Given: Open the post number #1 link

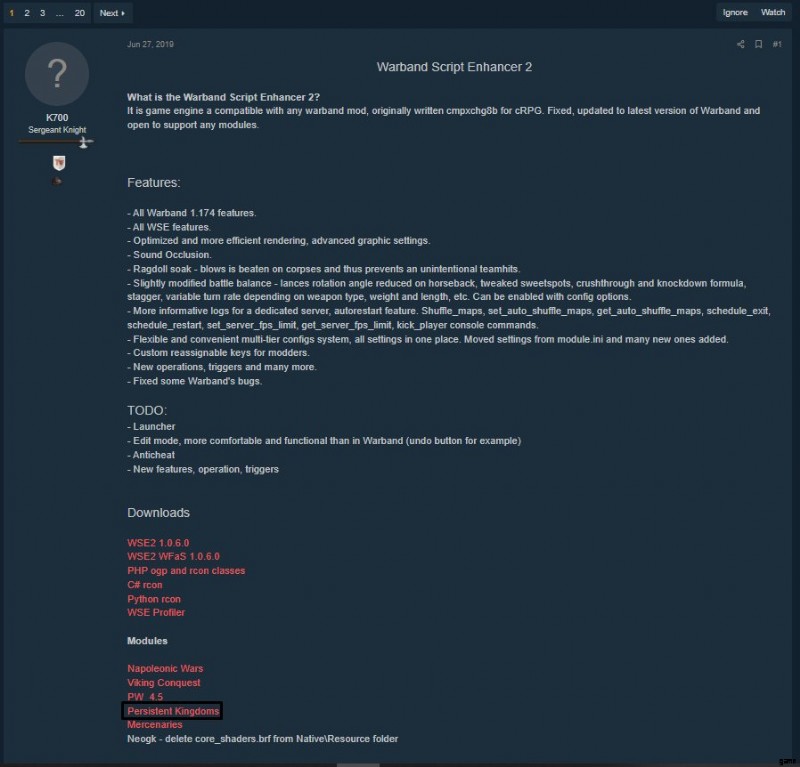Looking at the screenshot, I should tap(777, 44).
